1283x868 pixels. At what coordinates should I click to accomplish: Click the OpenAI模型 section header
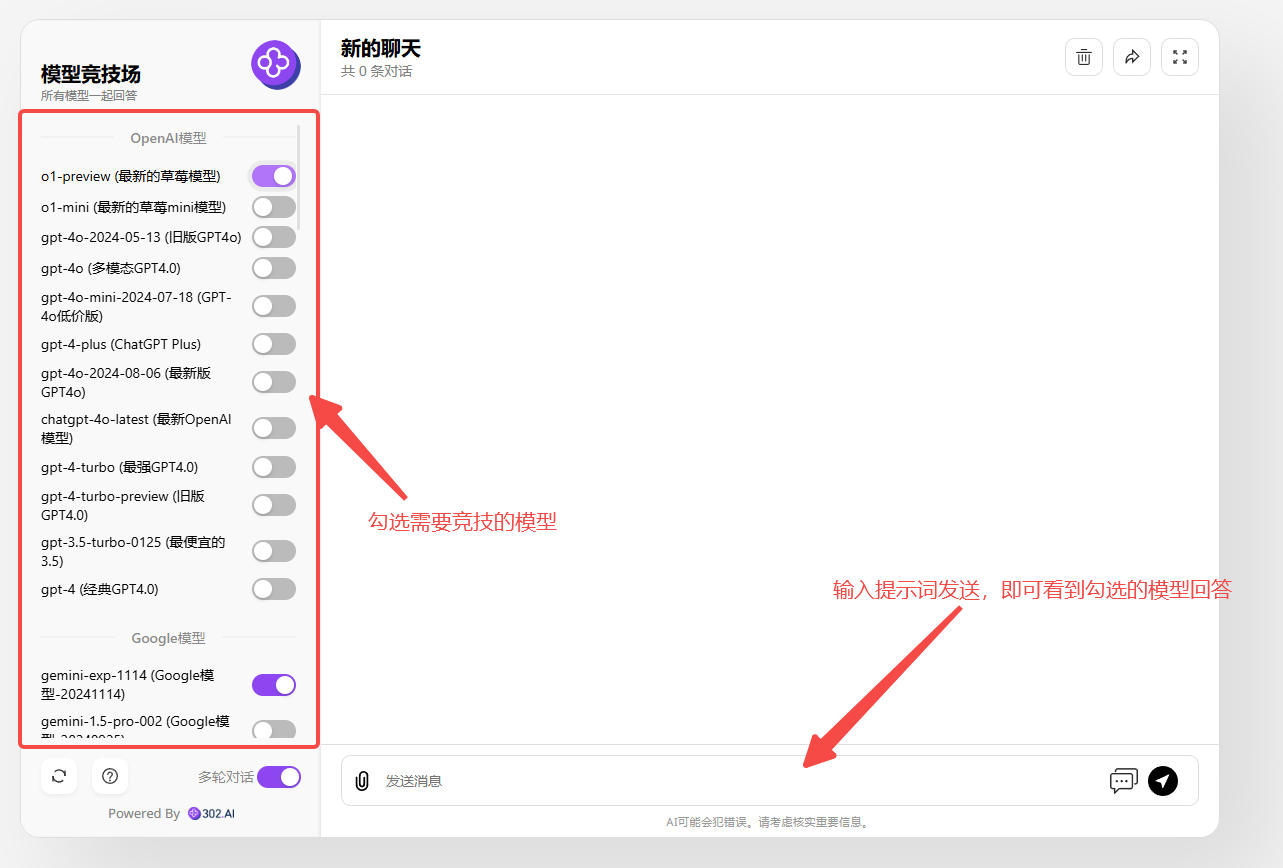coord(168,138)
